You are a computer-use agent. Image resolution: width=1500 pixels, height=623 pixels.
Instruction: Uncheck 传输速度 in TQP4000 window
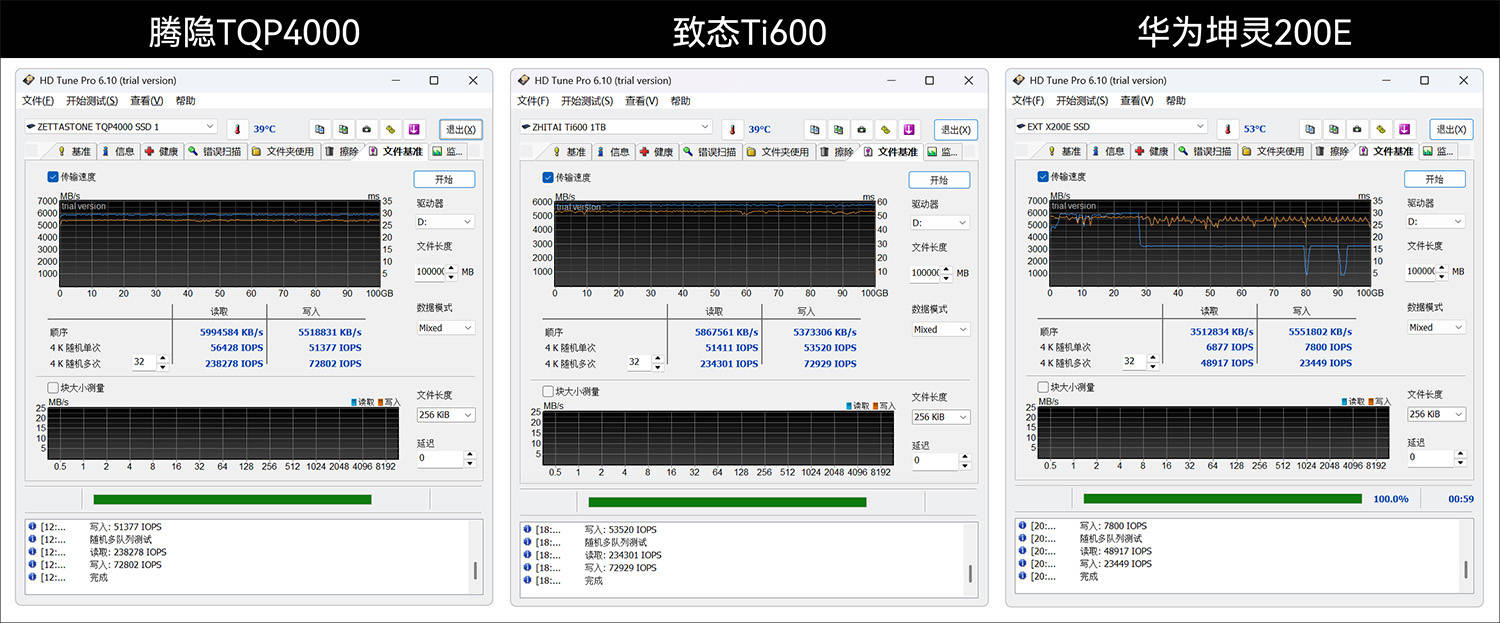(x=53, y=177)
